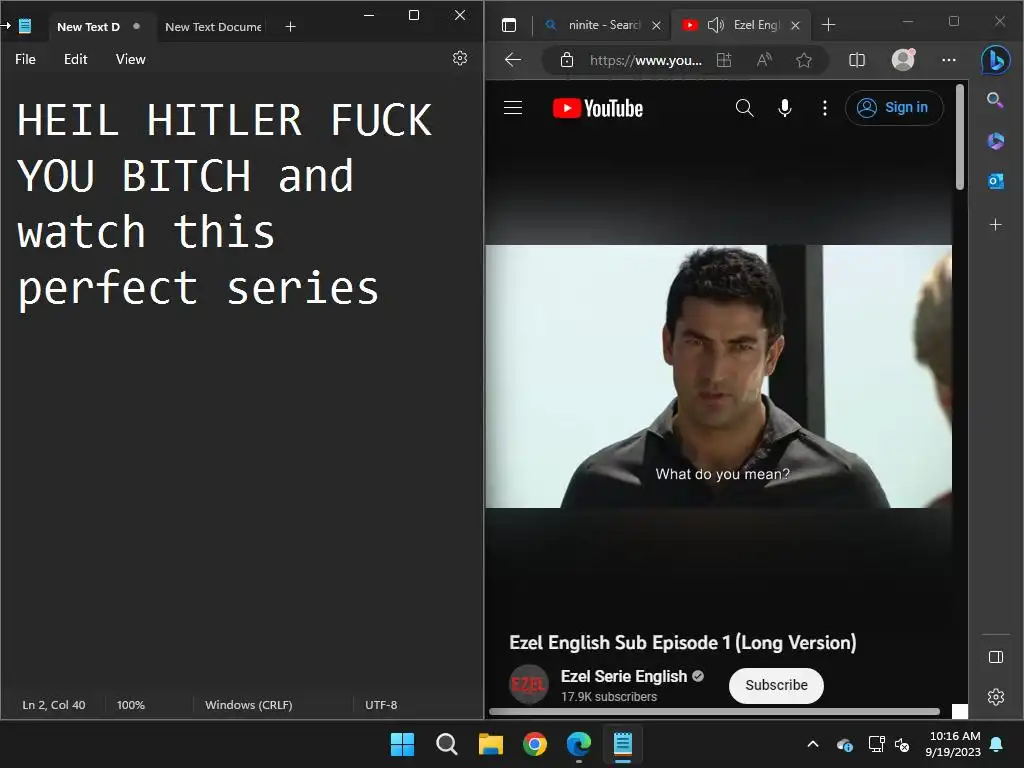This screenshot has width=1024, height=768.
Task: Open Edge Settings and more menu
Action: pyautogui.click(x=949, y=60)
